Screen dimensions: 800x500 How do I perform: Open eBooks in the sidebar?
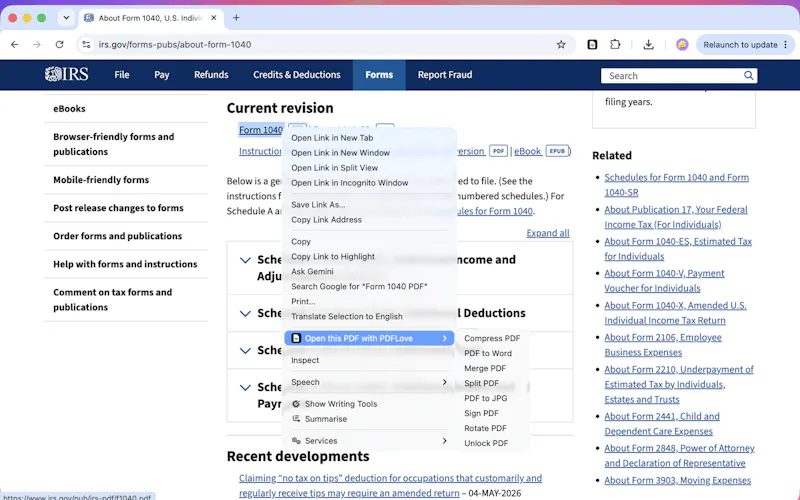(69, 109)
